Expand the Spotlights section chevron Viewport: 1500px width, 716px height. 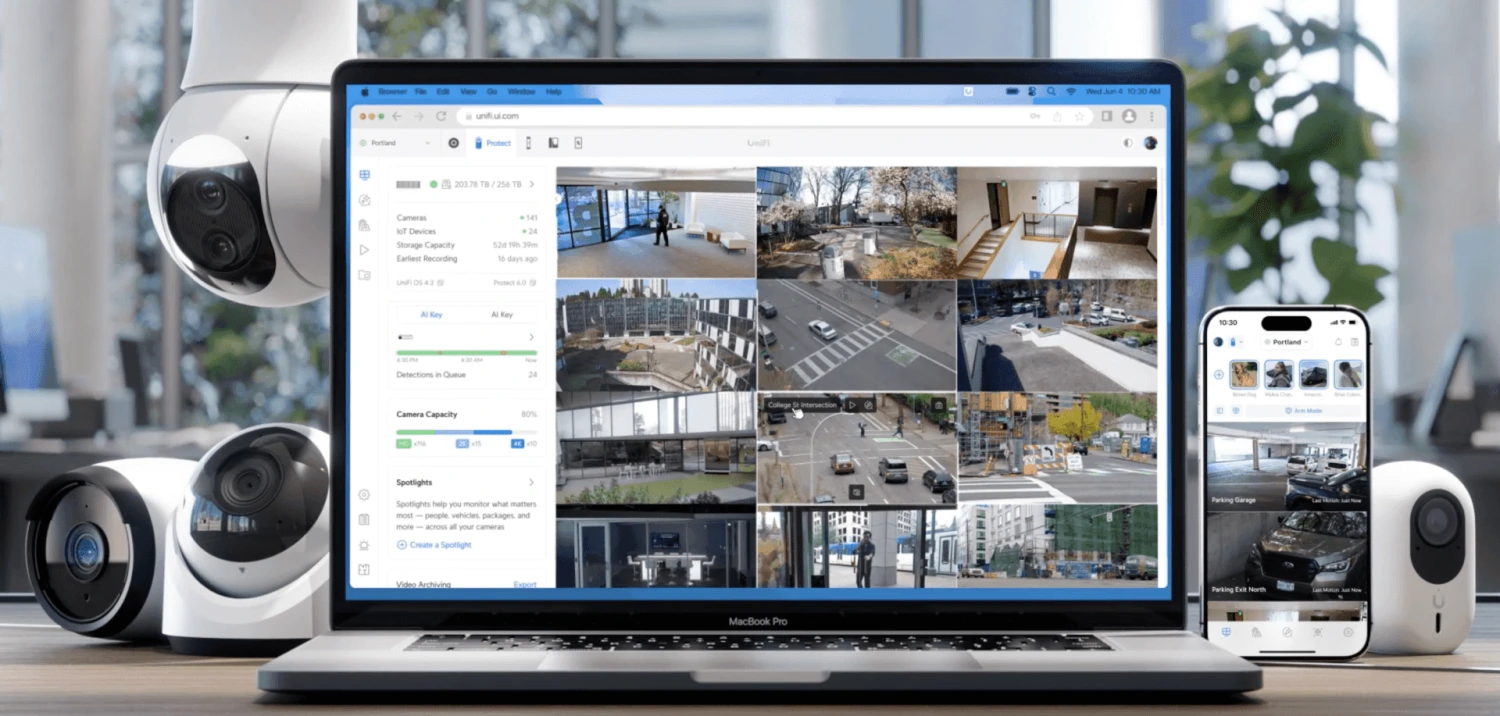pos(531,483)
